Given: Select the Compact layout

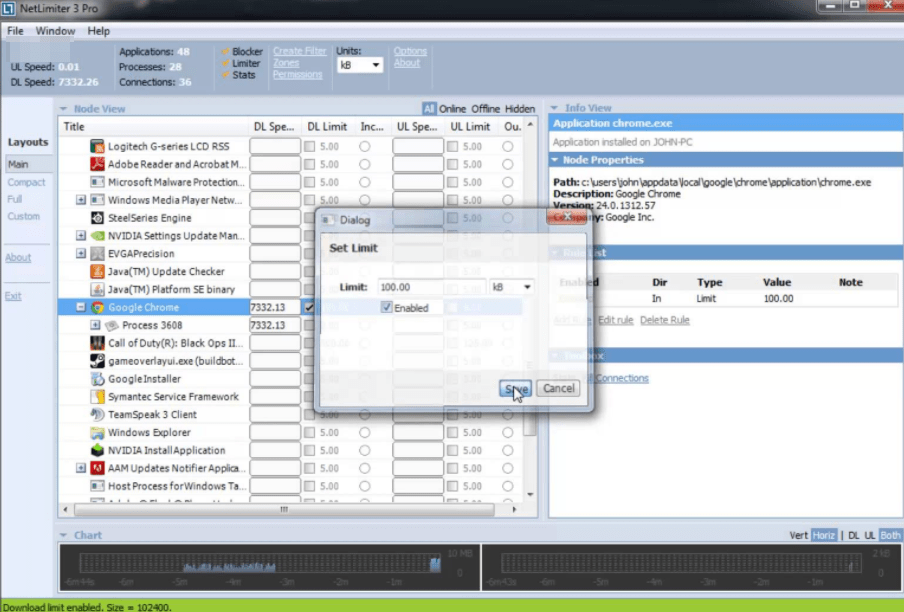Looking at the screenshot, I should (26, 182).
